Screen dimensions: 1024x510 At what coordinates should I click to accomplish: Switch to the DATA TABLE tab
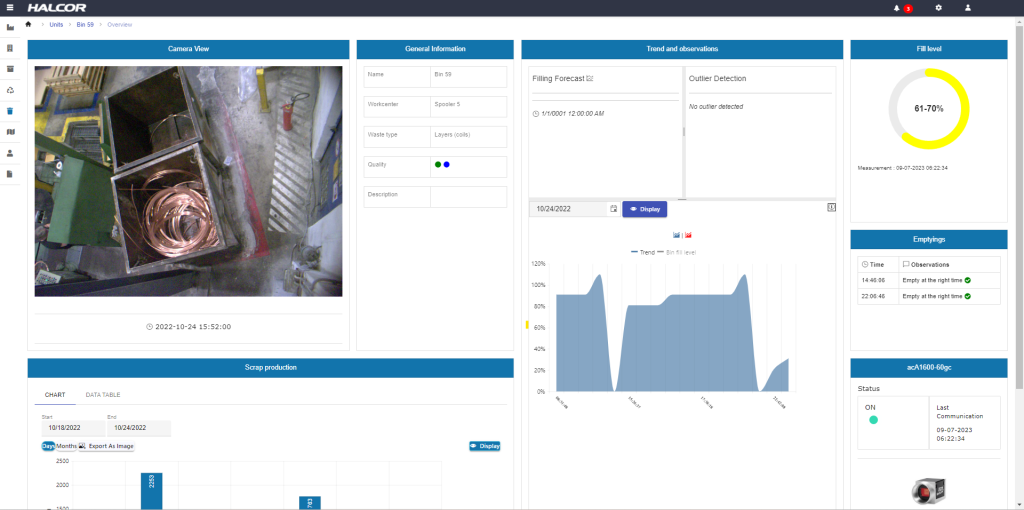pos(103,395)
